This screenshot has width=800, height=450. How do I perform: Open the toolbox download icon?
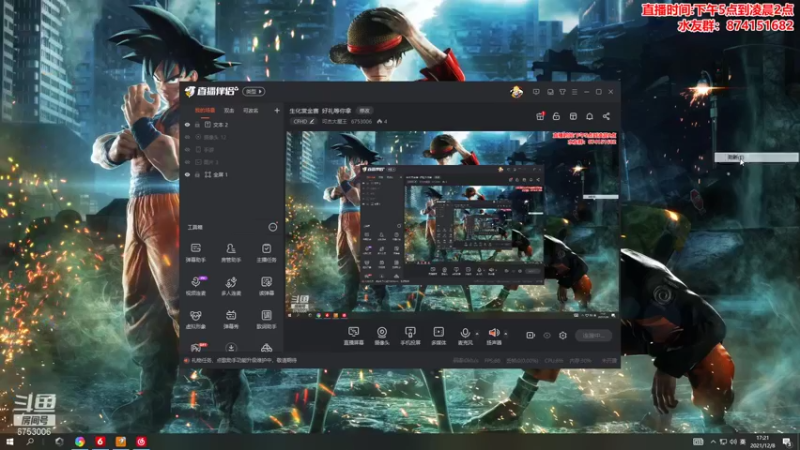231,347
